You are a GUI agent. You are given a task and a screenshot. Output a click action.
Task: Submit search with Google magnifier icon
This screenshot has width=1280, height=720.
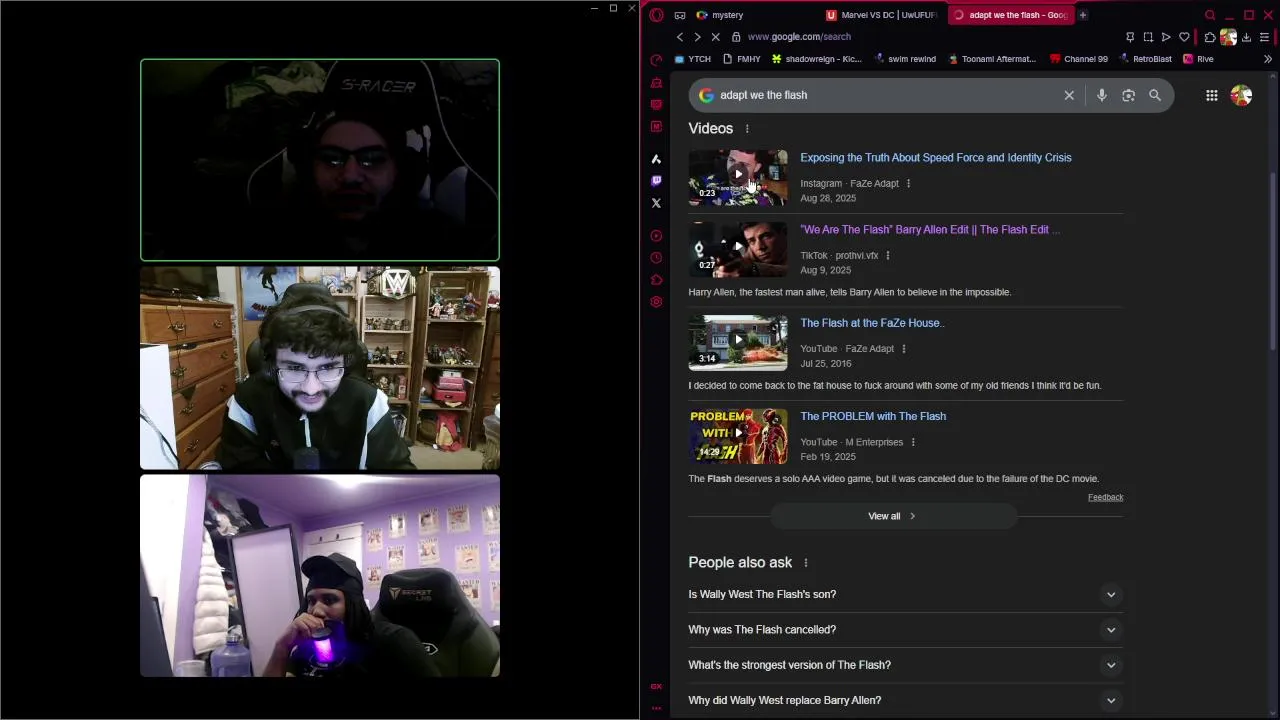1155,95
